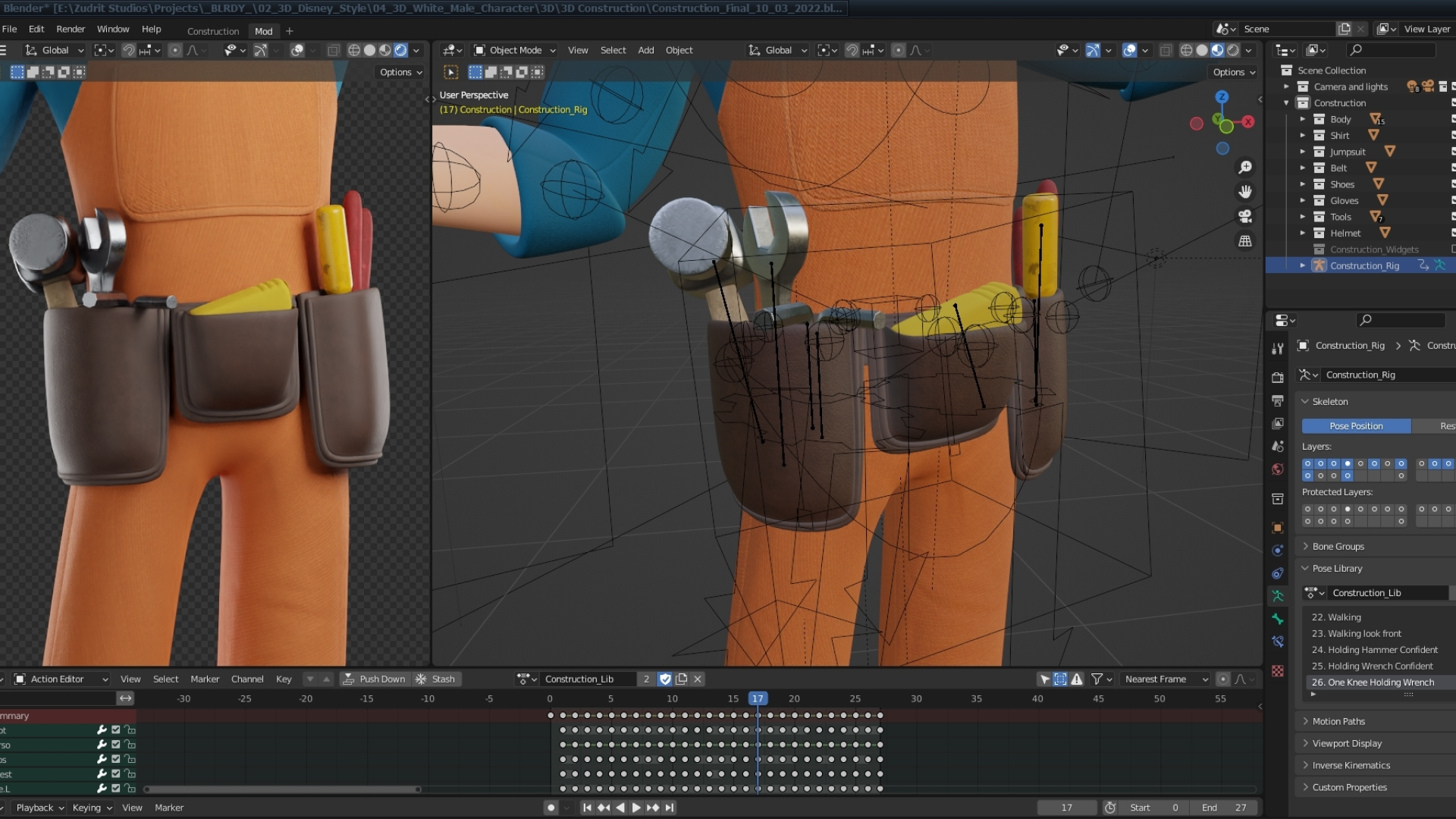The image size is (1456, 819).
Task: Click the zoom magnifier viewport gizmo icon
Action: [x=1245, y=167]
